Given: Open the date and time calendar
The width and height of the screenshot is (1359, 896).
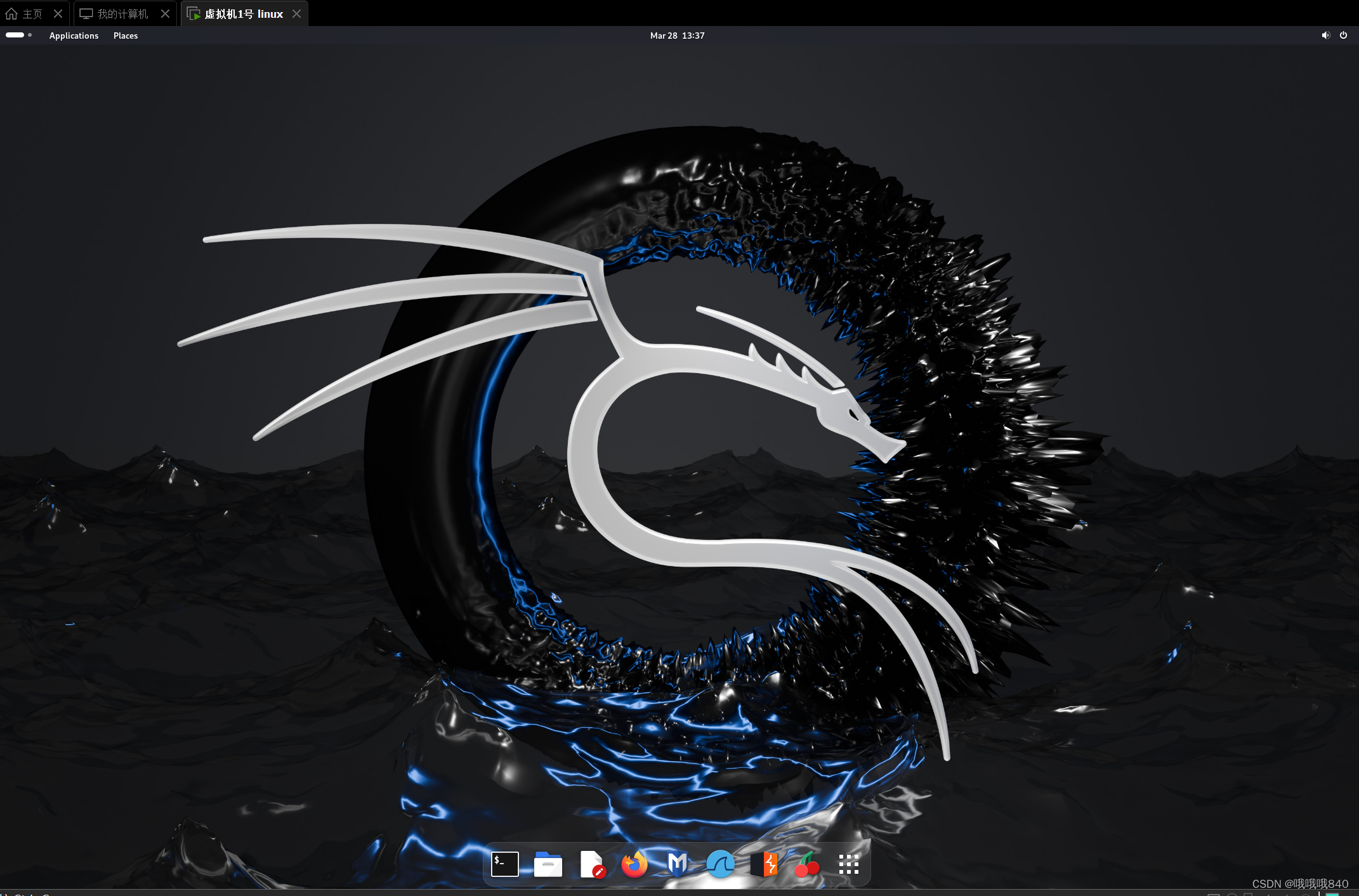Looking at the screenshot, I should pos(677,36).
